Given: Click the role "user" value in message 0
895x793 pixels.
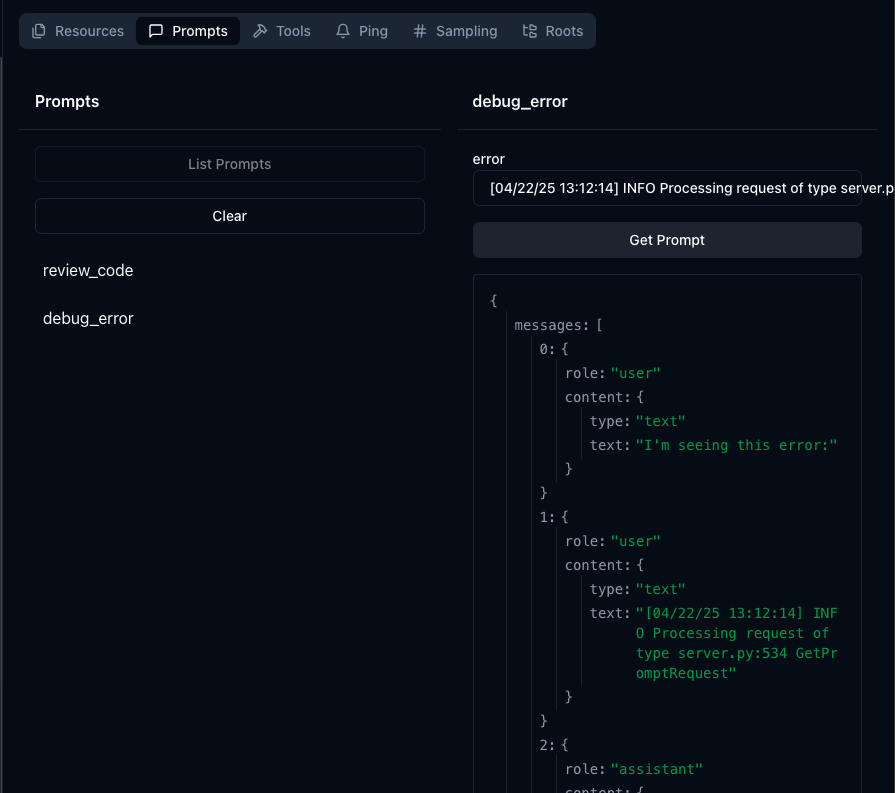Looking at the screenshot, I should coord(635,373).
